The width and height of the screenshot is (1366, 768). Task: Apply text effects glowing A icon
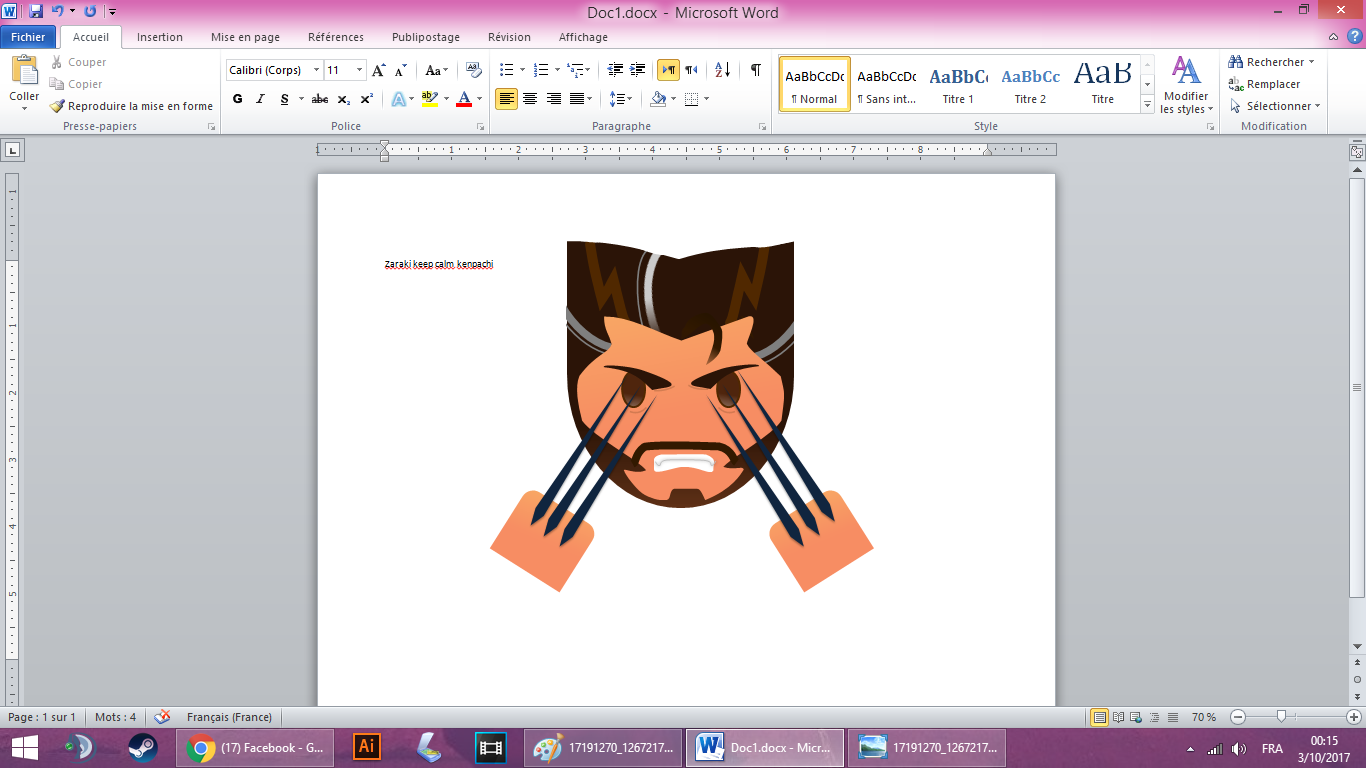pyautogui.click(x=398, y=99)
